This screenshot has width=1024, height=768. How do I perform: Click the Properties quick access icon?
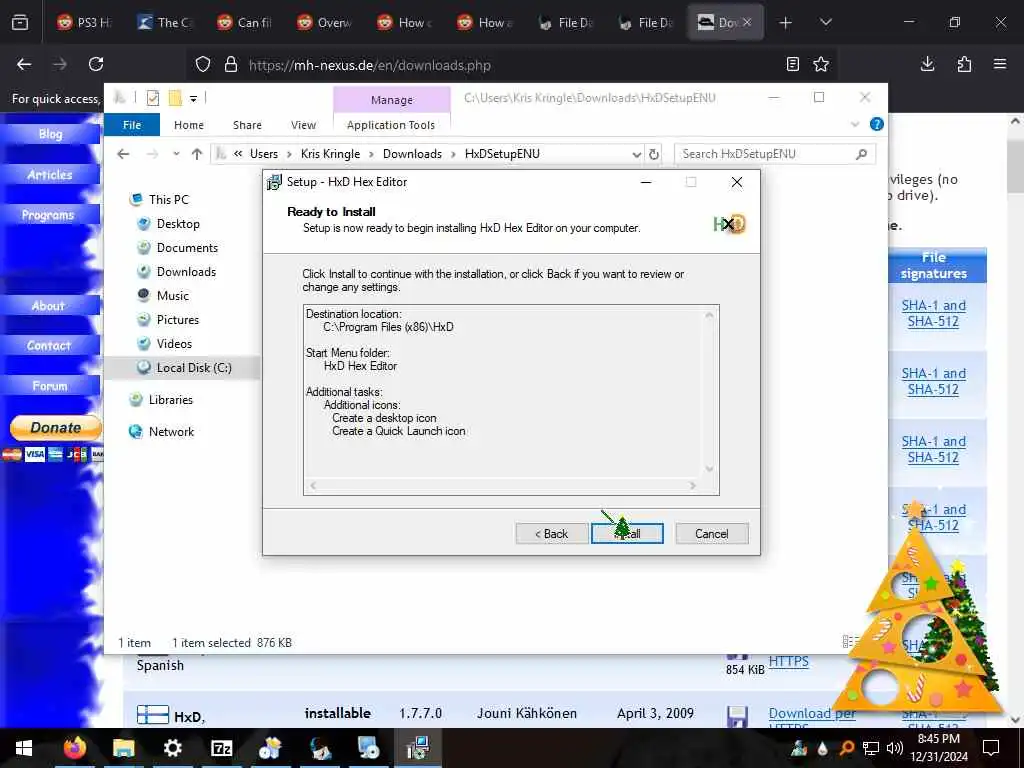pos(153,98)
